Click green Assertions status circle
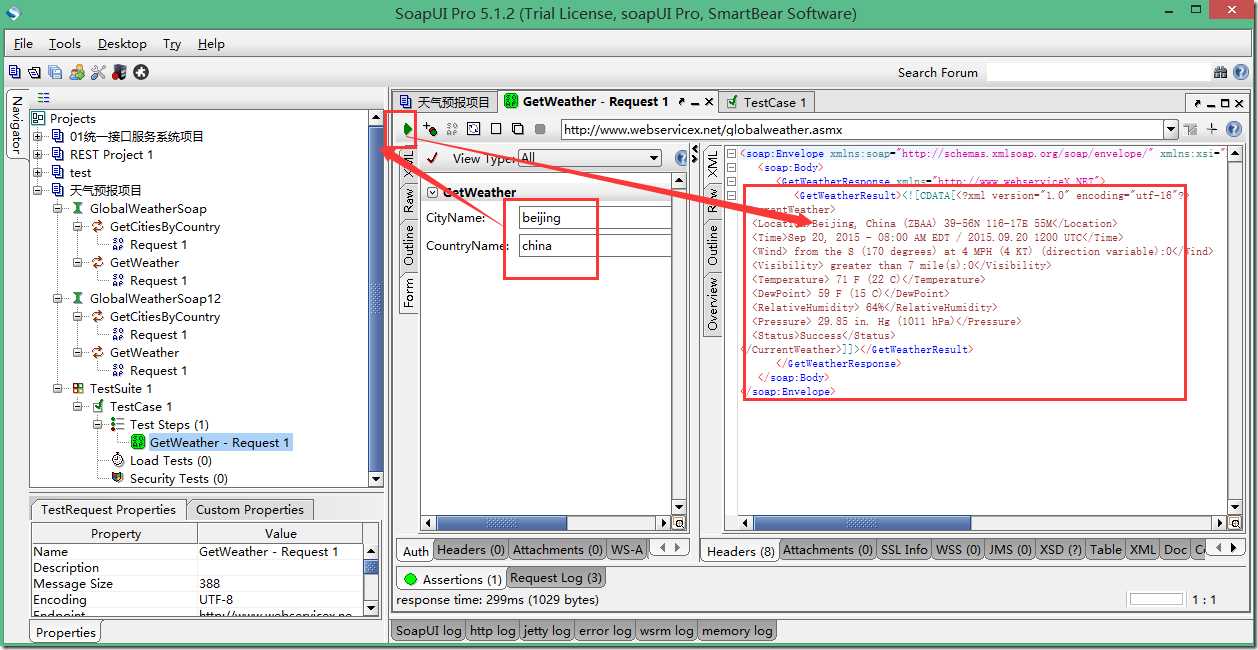 pyautogui.click(x=410, y=579)
